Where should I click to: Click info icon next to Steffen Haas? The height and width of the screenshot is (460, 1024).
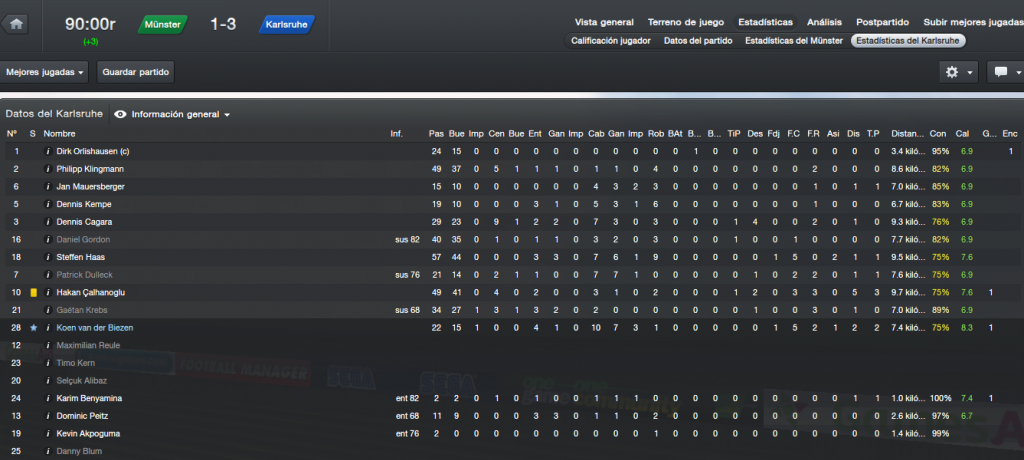(48, 257)
